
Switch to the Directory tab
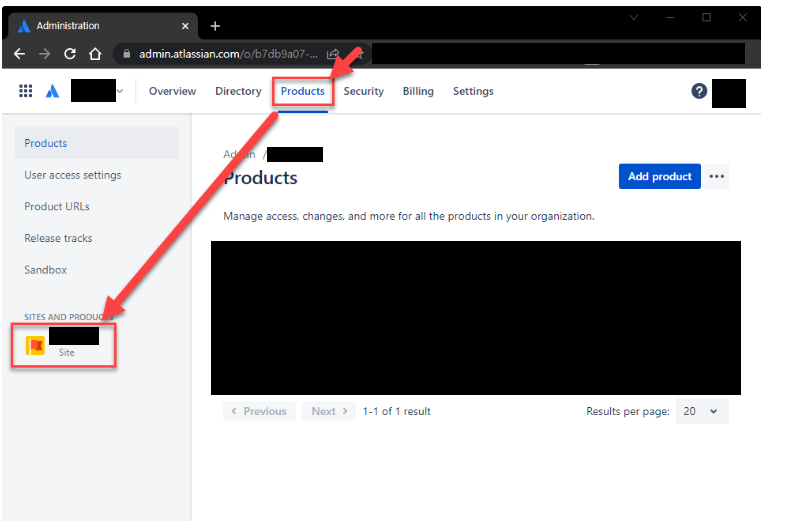(x=238, y=91)
